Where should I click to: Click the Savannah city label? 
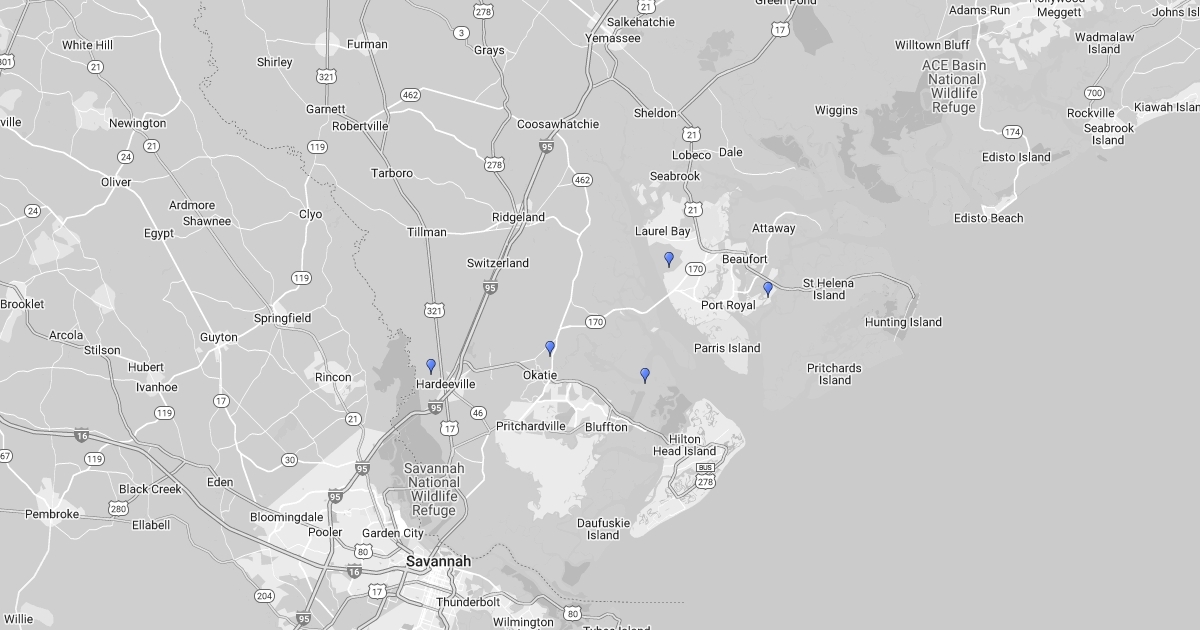click(438, 562)
